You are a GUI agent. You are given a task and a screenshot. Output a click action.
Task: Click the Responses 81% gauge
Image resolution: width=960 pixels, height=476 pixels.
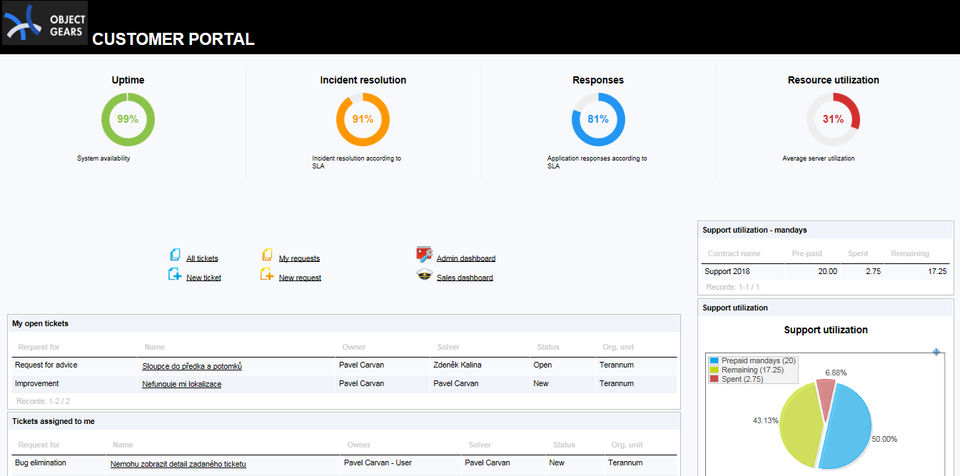pos(598,119)
